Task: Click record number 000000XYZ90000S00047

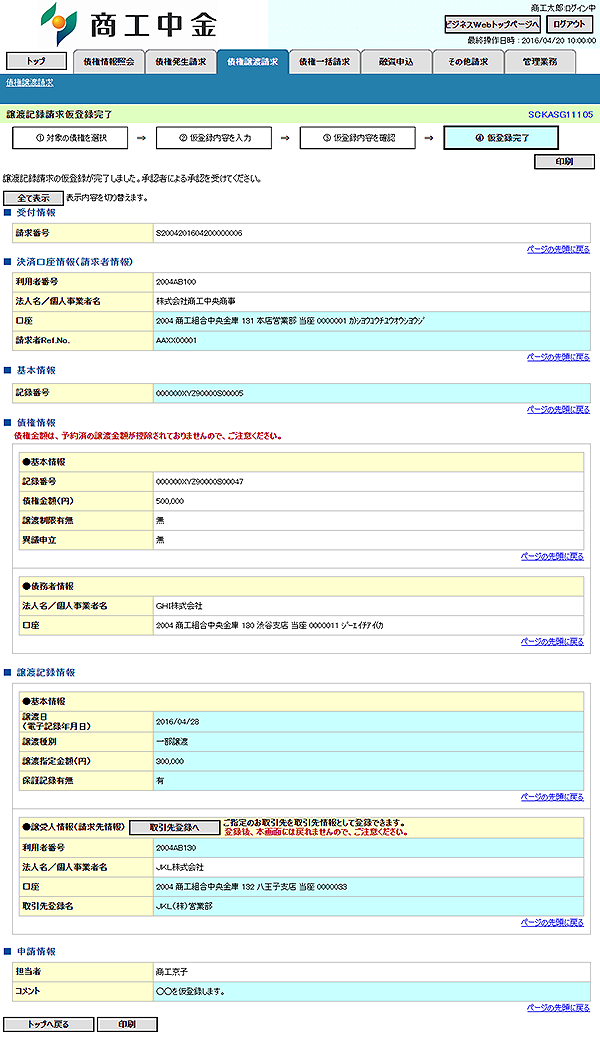Action: [200, 482]
